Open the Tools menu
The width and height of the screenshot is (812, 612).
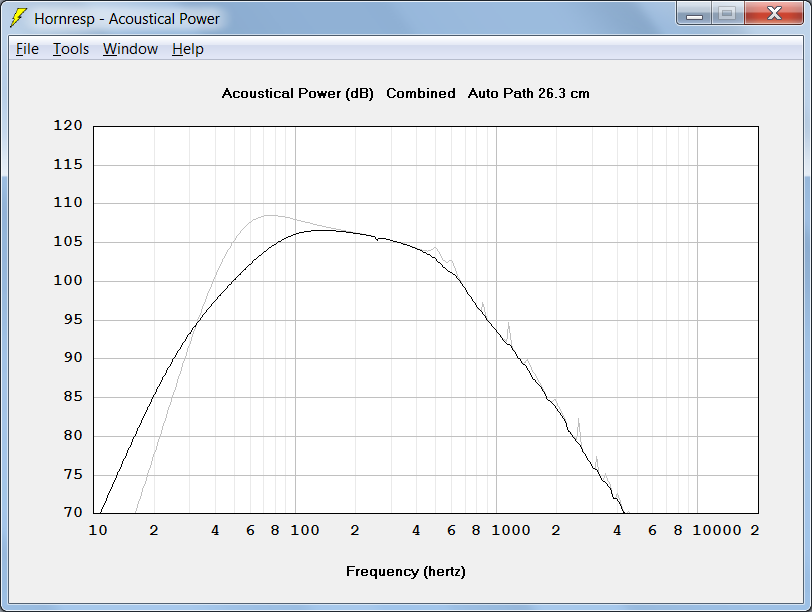click(71, 49)
